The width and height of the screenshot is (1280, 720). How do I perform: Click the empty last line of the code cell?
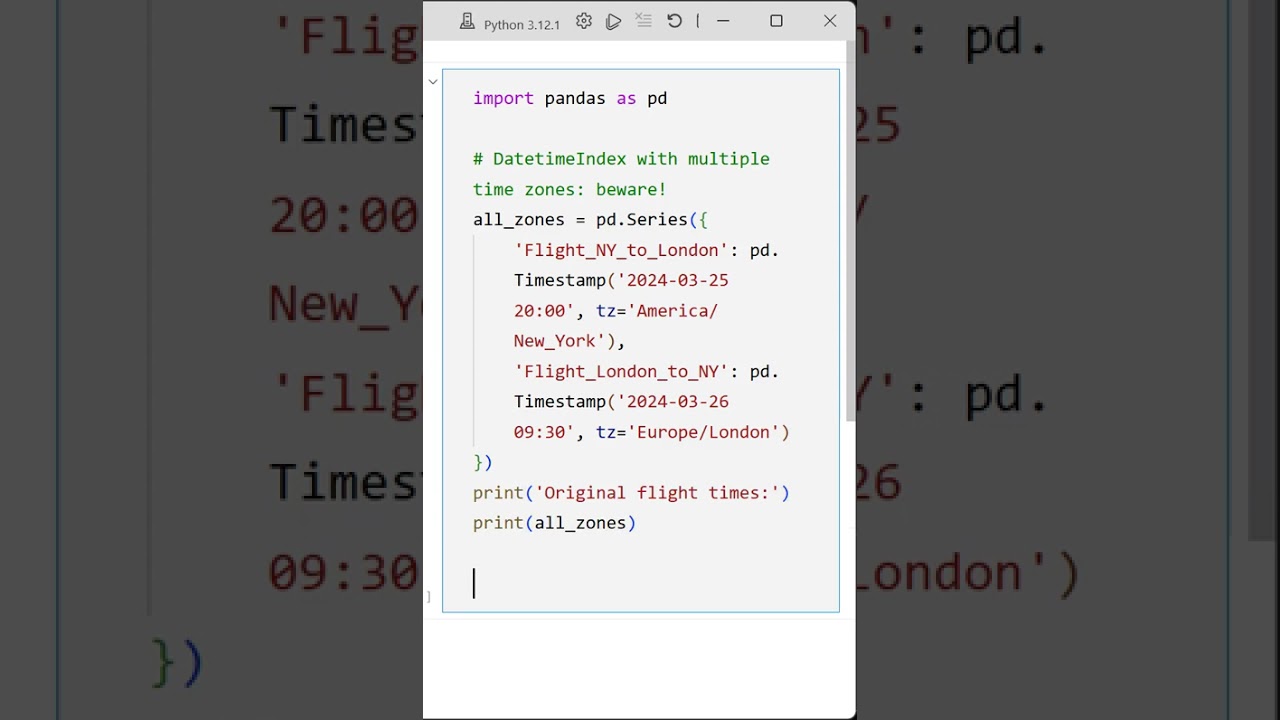pos(640,584)
